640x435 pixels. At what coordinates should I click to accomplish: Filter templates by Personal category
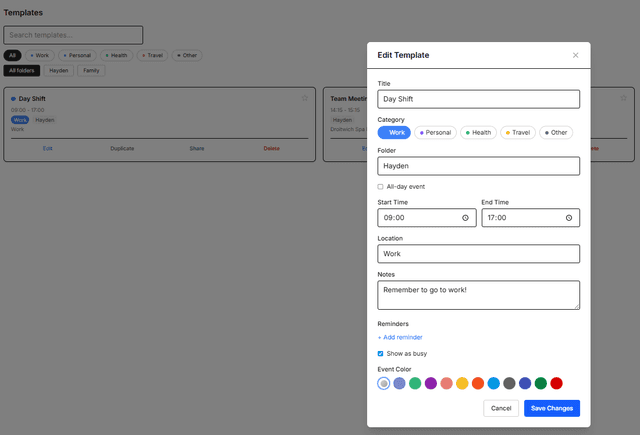click(77, 55)
